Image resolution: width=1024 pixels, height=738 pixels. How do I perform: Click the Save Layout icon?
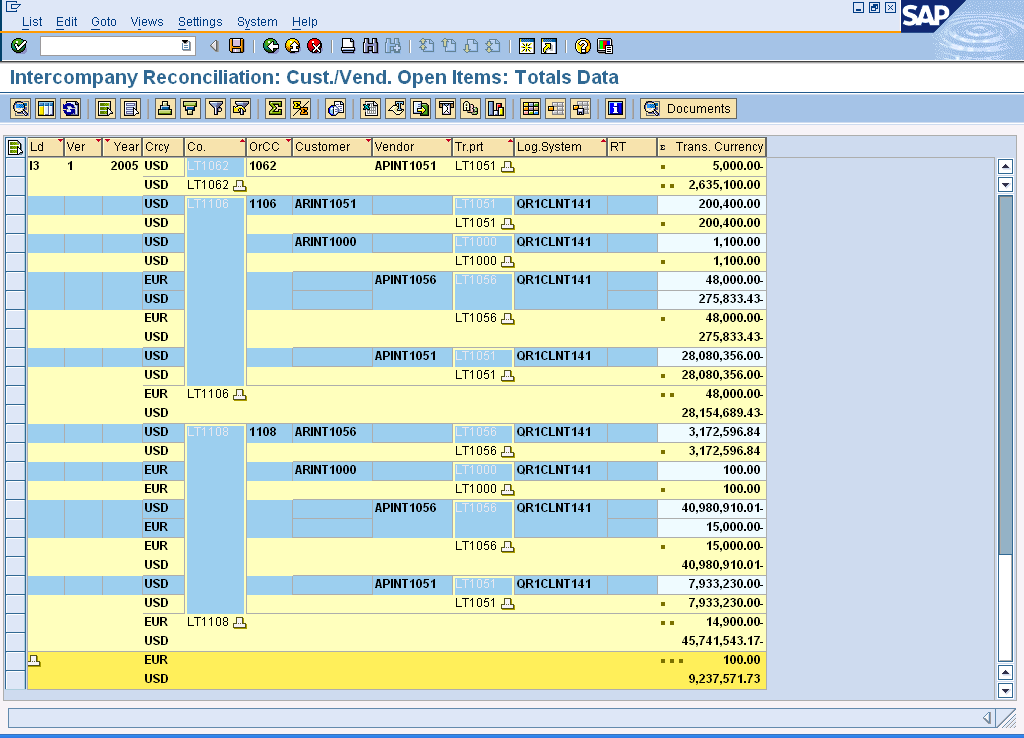[x=581, y=108]
